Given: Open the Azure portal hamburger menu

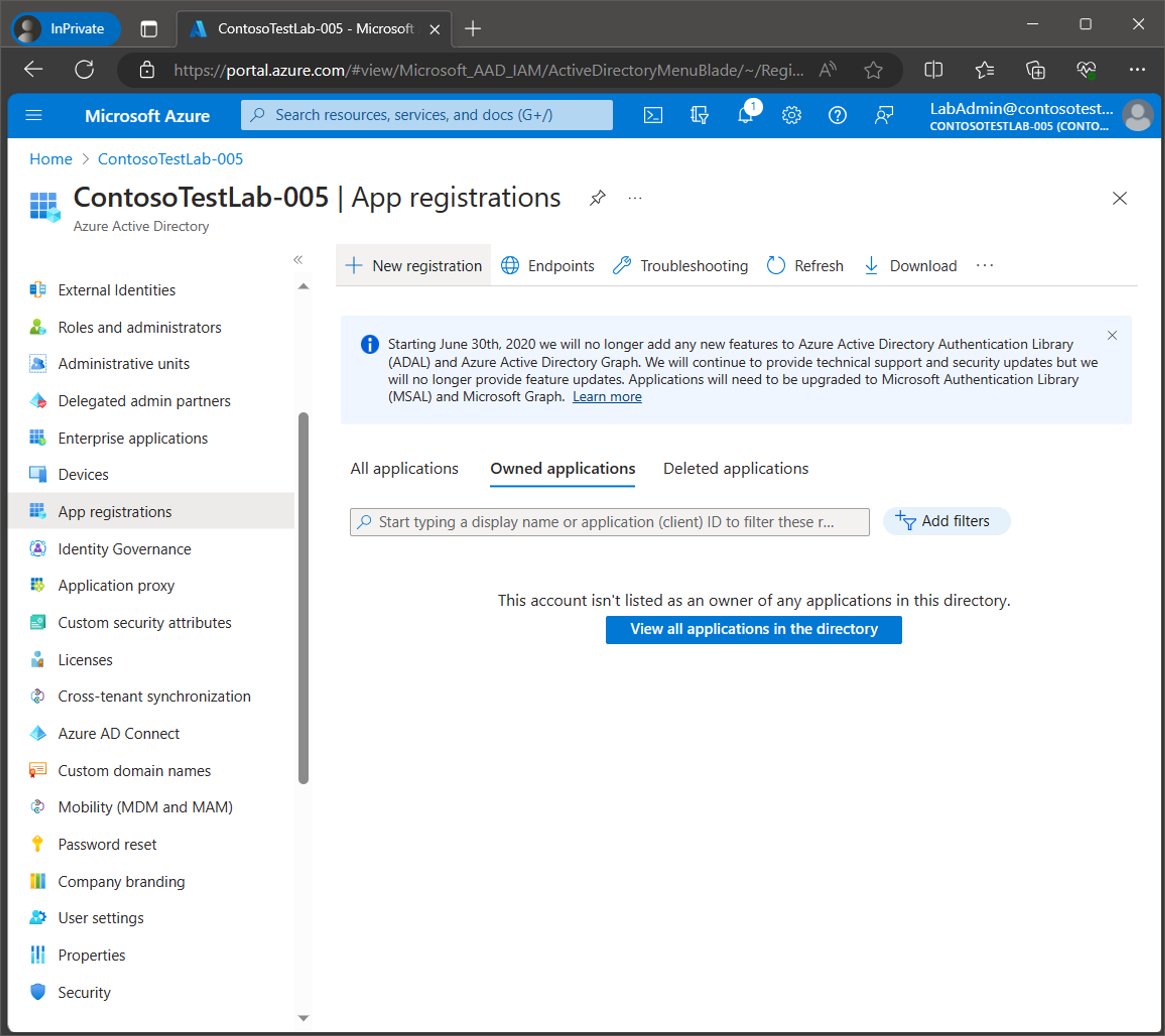Looking at the screenshot, I should 34,116.
